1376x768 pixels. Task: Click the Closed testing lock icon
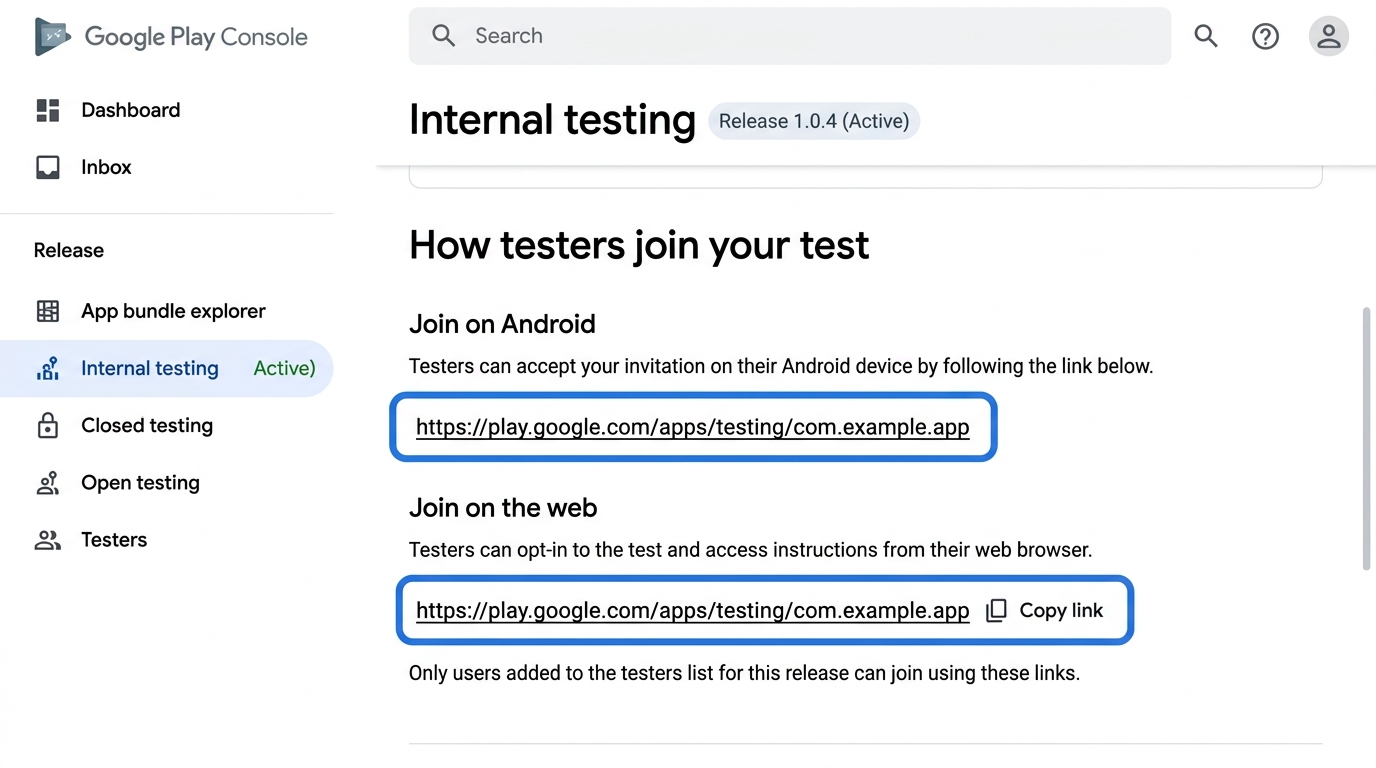[48, 425]
